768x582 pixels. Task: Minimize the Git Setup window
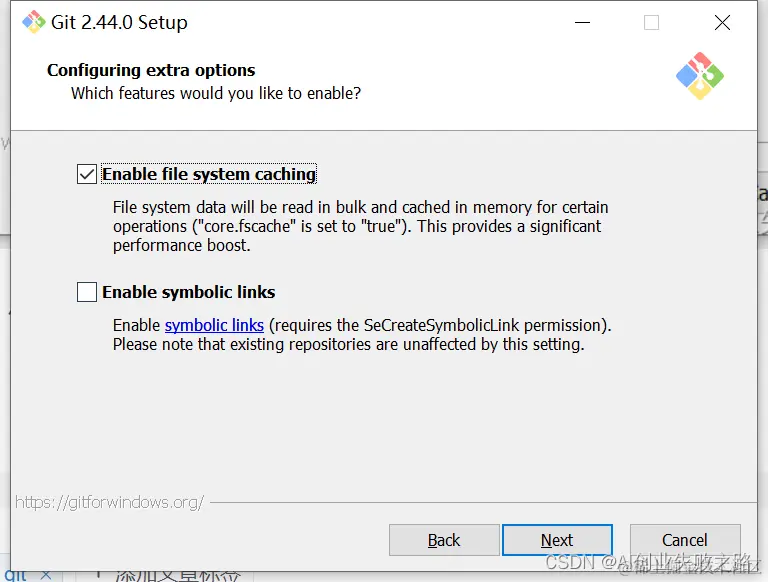(581, 22)
